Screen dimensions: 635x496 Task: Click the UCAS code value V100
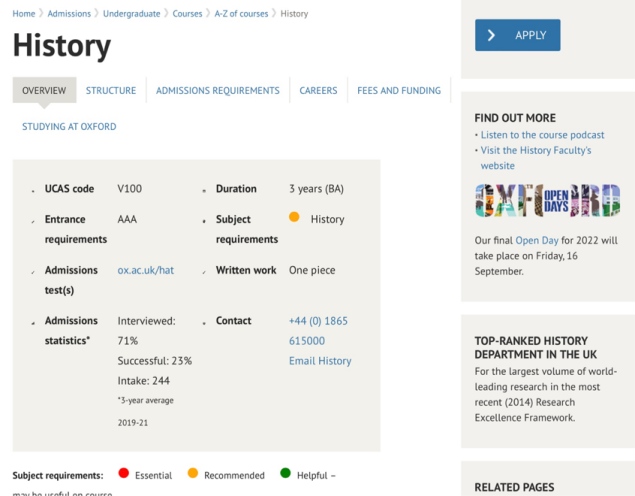pos(130,189)
